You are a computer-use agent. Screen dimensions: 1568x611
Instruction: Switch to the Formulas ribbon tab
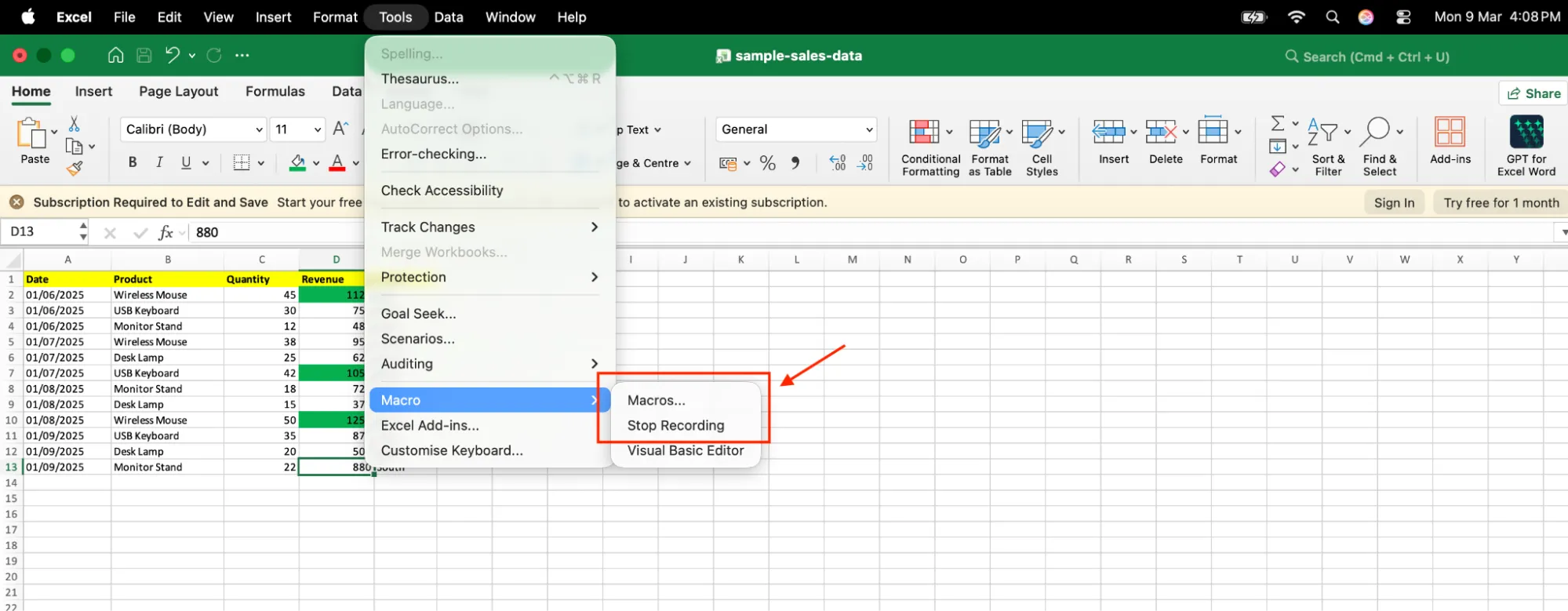275,91
